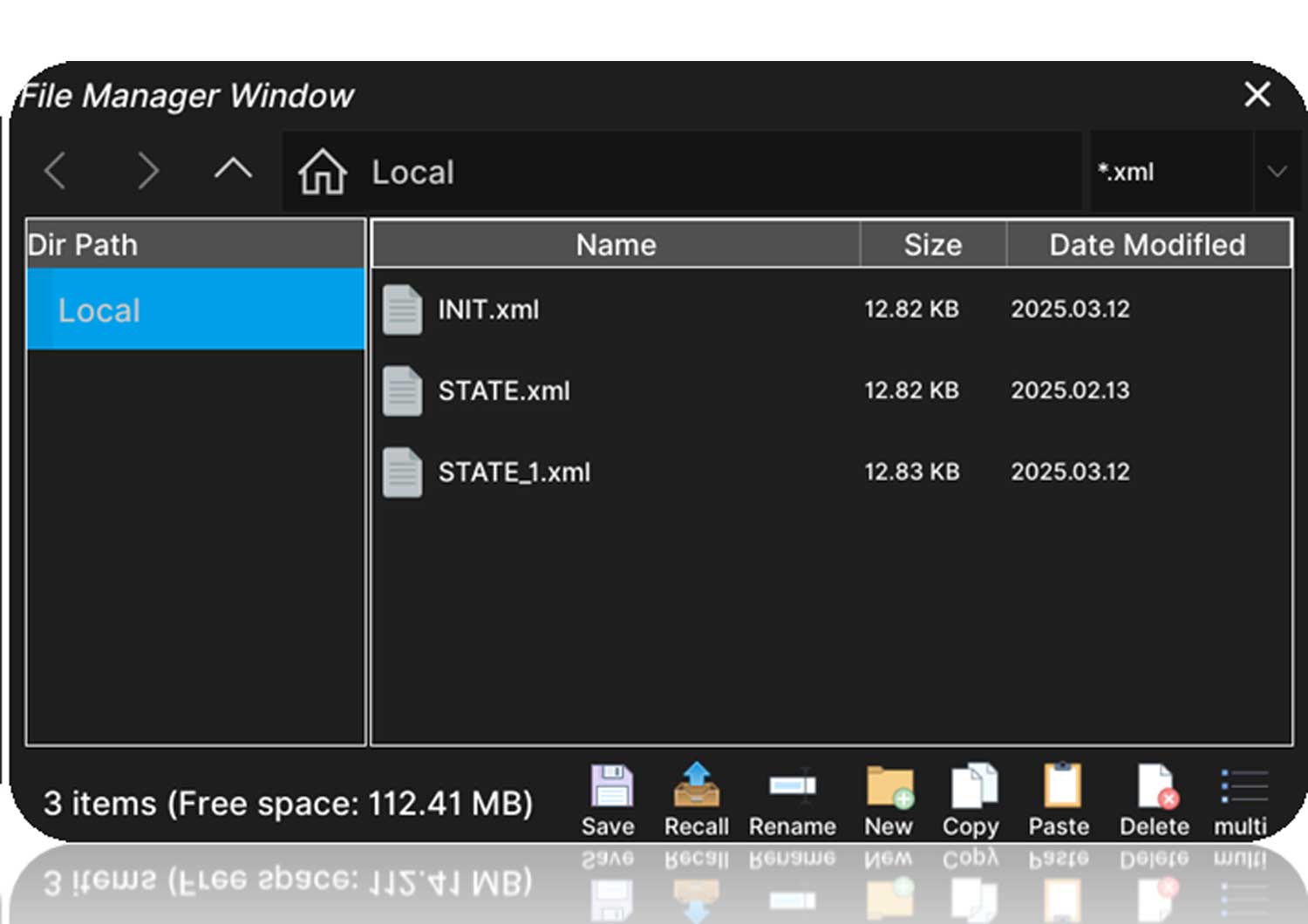Sort files by the Name column header
The image size is (1308, 924).
(616, 245)
